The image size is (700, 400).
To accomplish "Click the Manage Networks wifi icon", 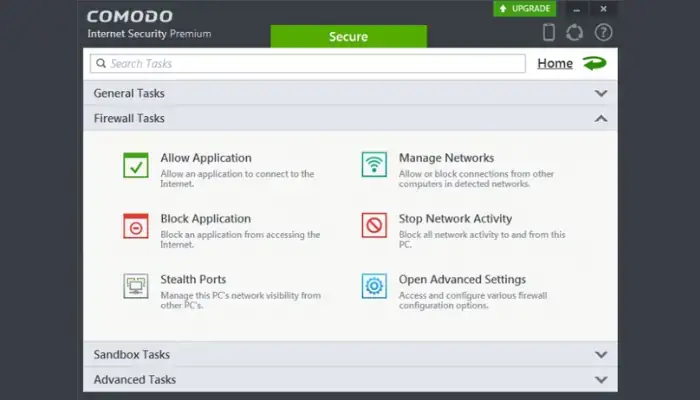I will [x=374, y=164].
